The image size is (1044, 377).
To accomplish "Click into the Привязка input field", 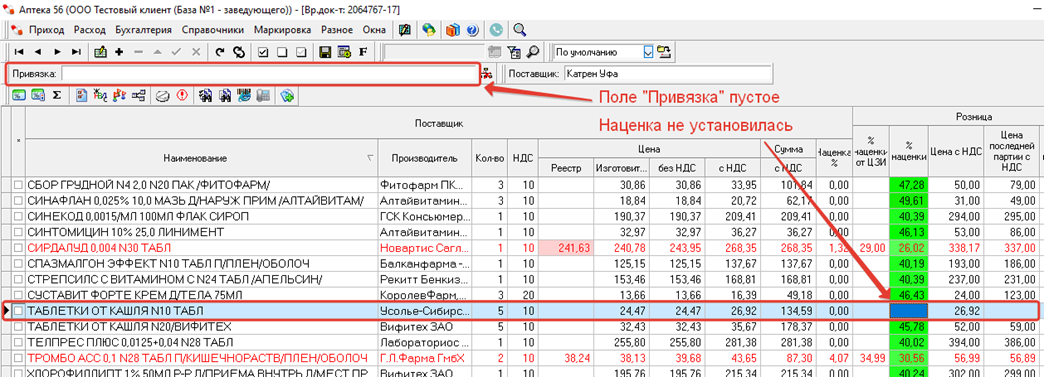I will (269, 74).
